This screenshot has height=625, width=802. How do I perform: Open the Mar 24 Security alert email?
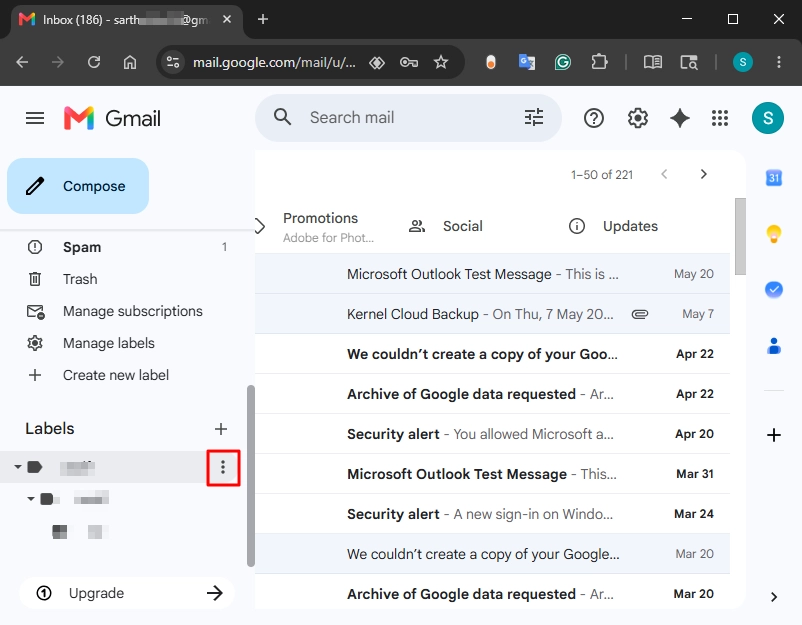pyautogui.click(x=492, y=514)
